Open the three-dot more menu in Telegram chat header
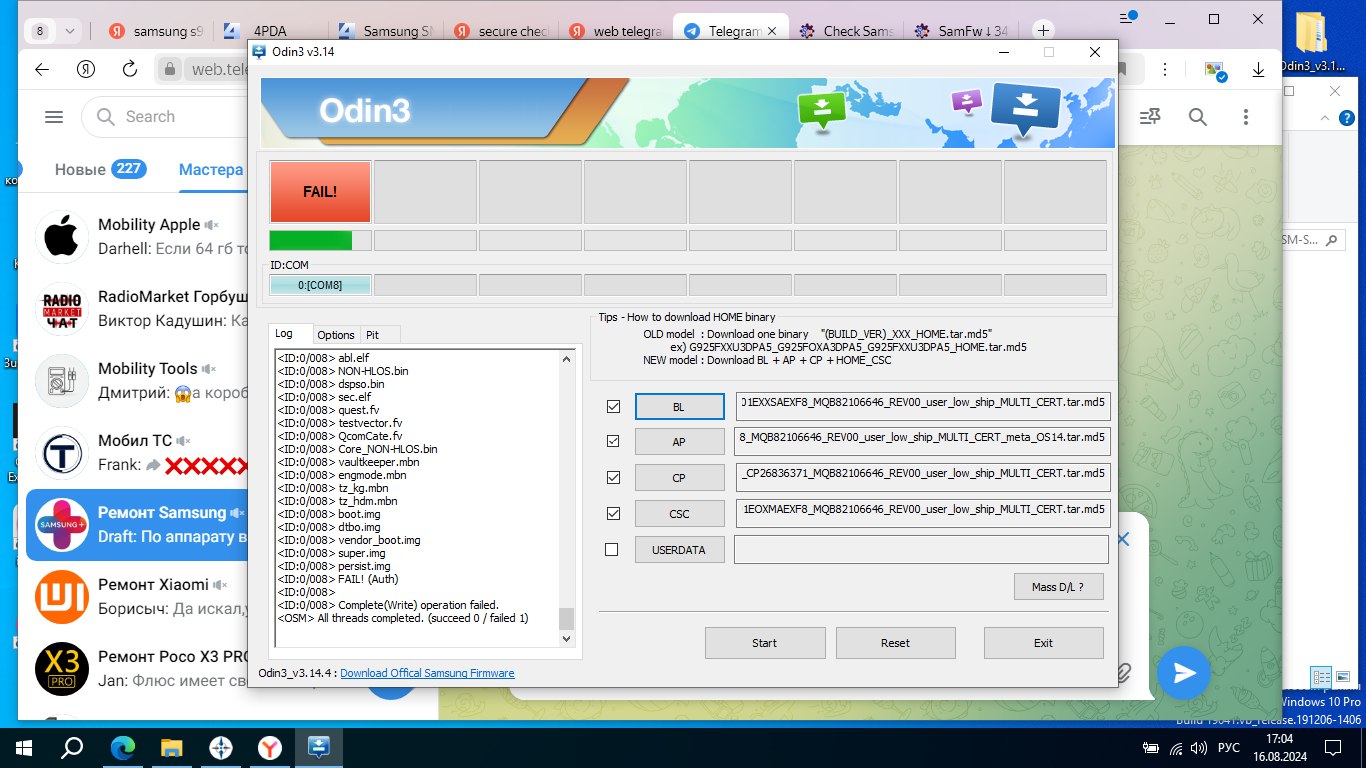The width and height of the screenshot is (1366, 768). point(1246,117)
